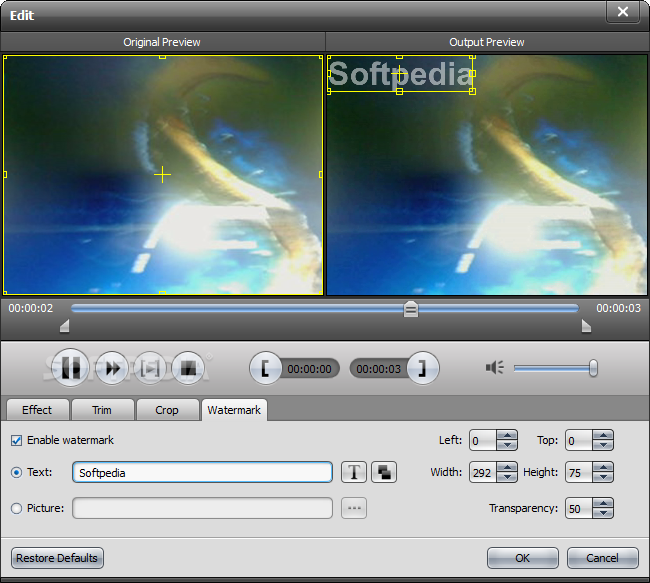Click the right trim marker on timeline
Viewport: 650px width, 583px height.
tap(586, 326)
